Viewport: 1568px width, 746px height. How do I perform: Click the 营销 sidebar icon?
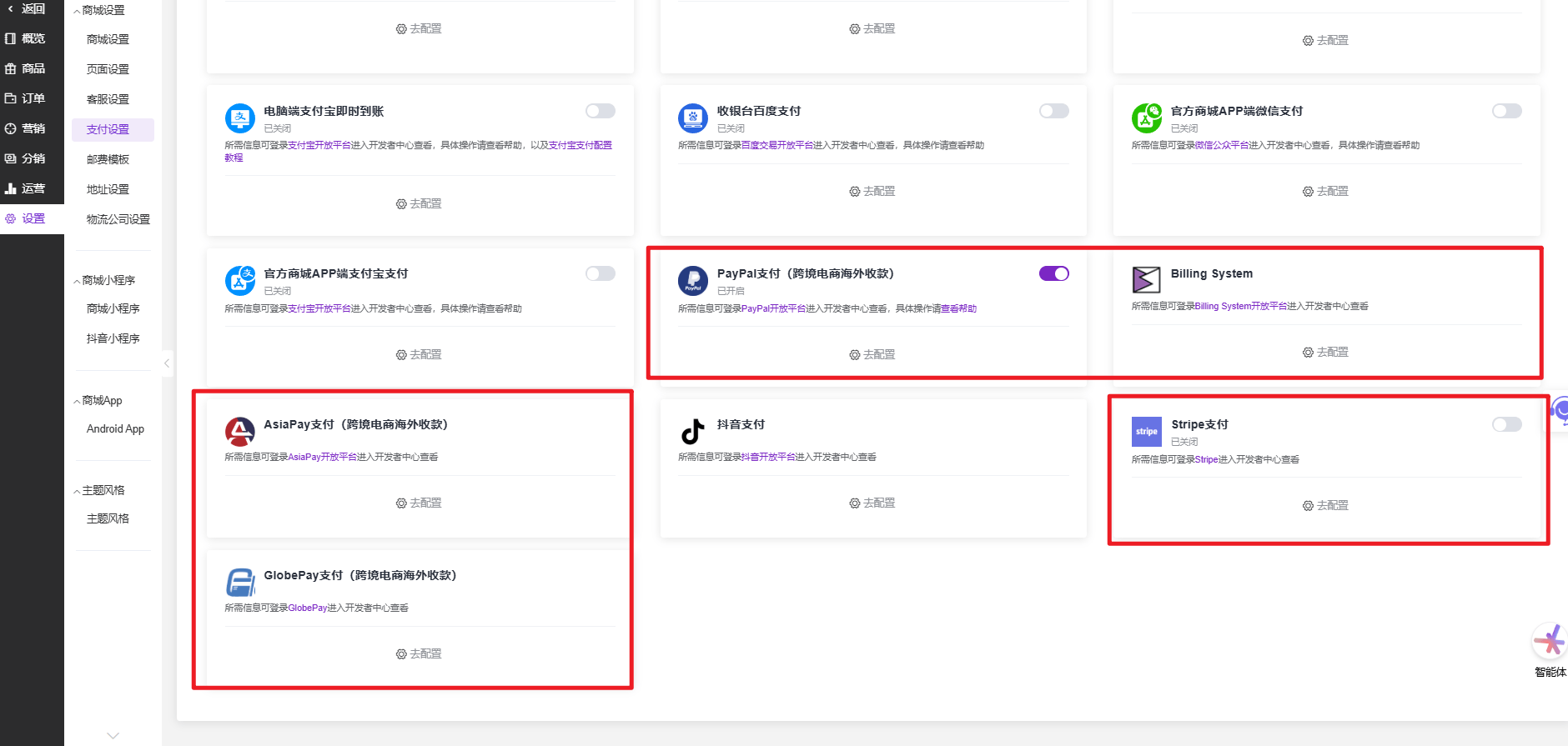[11, 128]
